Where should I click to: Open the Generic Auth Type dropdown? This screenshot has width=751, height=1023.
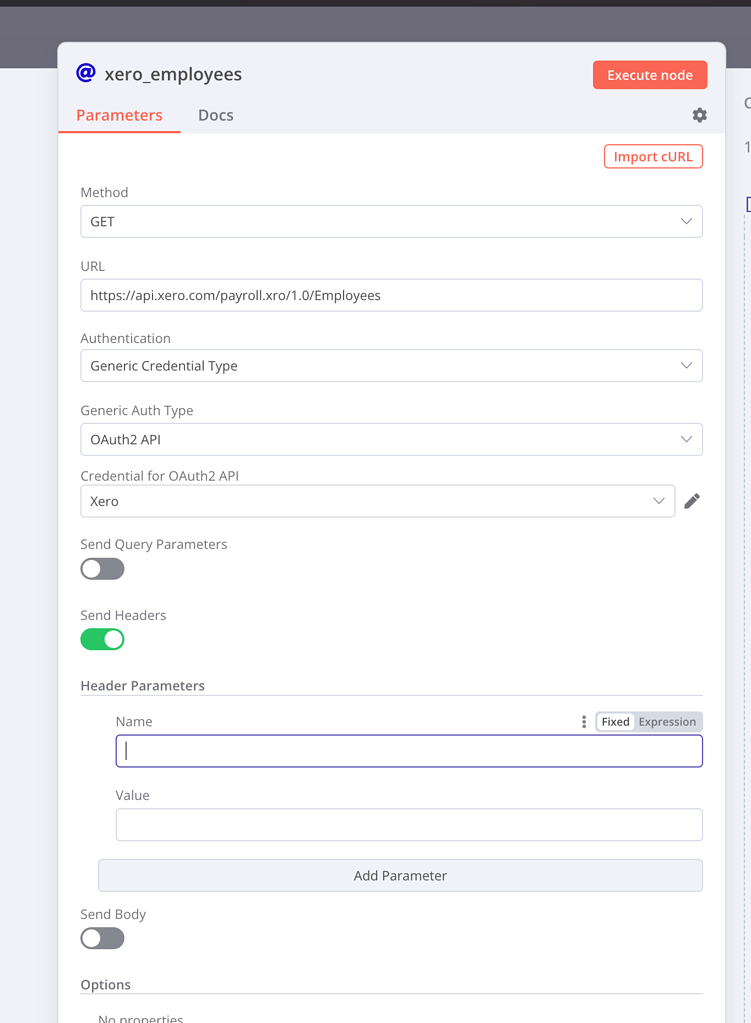[391, 440]
